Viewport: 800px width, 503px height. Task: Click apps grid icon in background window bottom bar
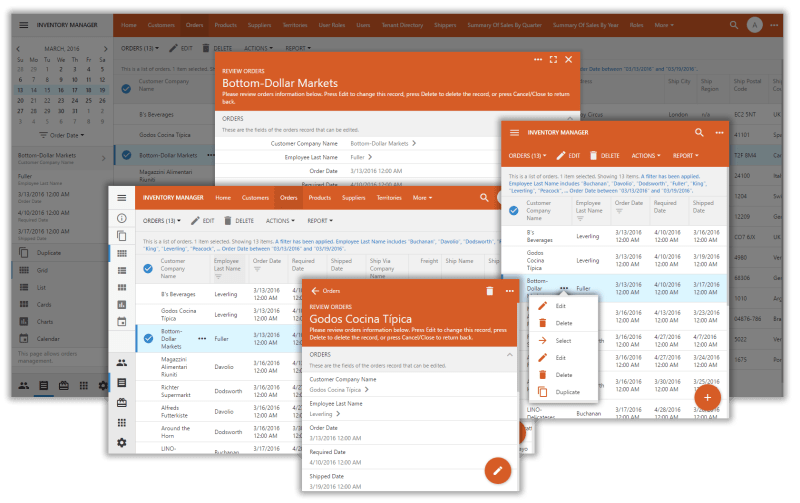(x=84, y=386)
